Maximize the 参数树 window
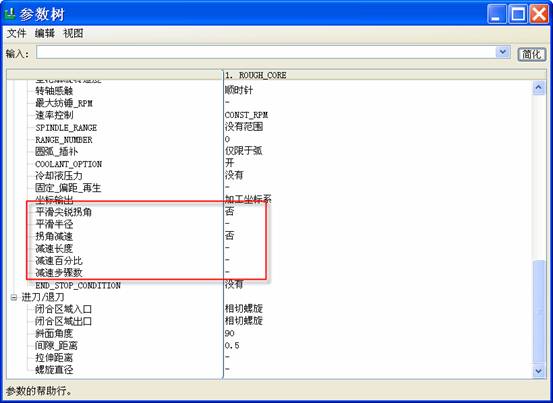553x403 pixels. pos(518,14)
